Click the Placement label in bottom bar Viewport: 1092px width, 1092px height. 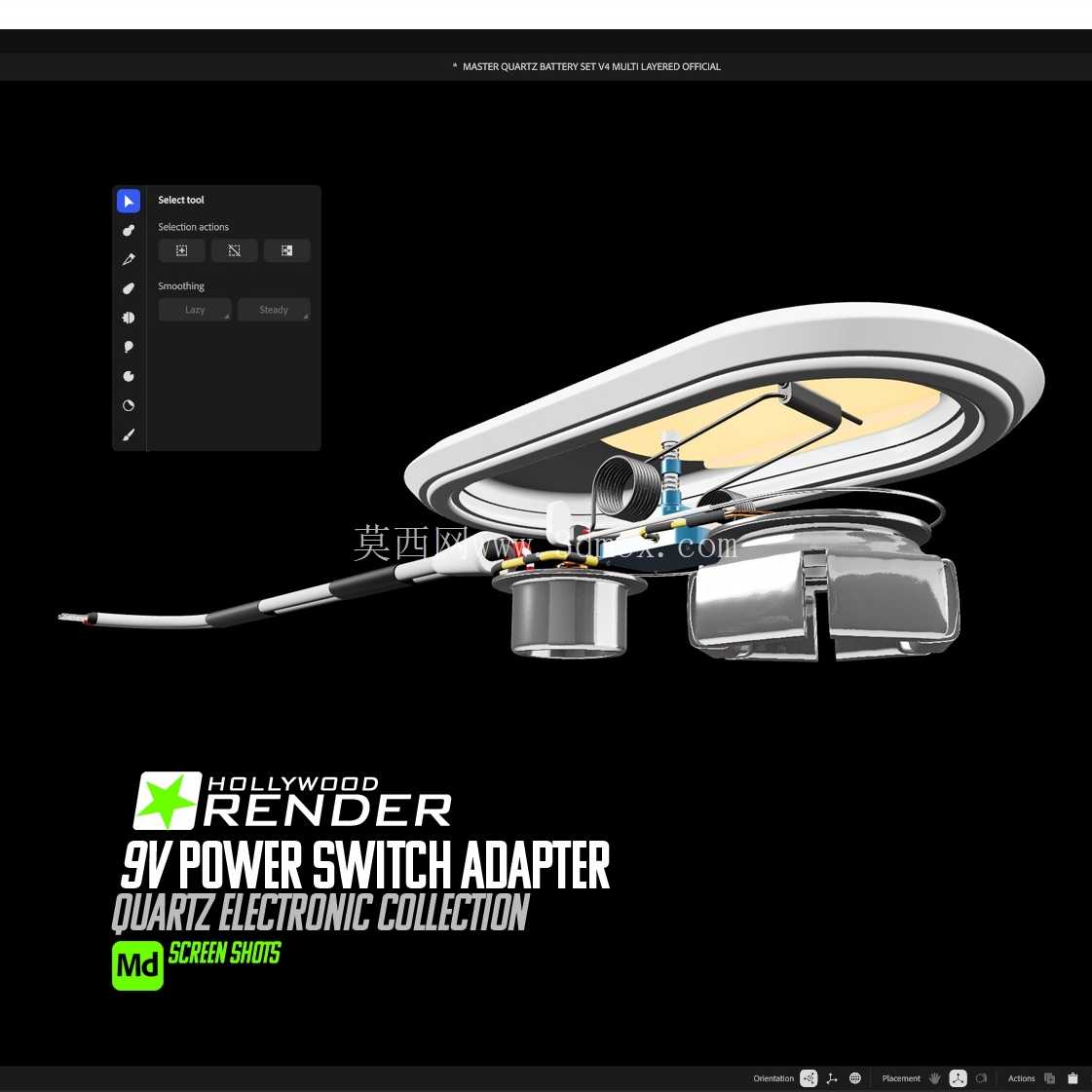(900, 1078)
